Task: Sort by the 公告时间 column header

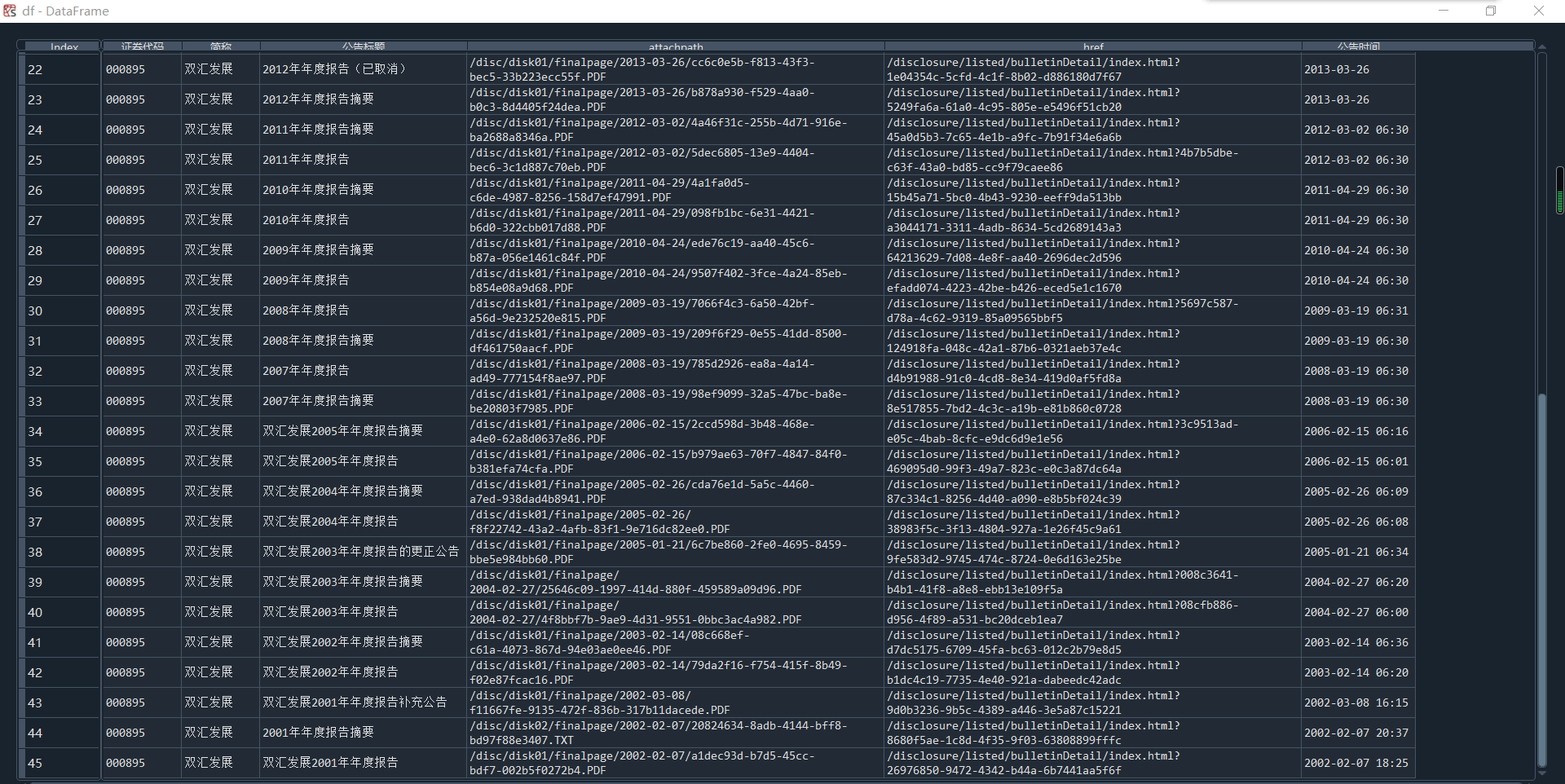Action: point(1359,46)
